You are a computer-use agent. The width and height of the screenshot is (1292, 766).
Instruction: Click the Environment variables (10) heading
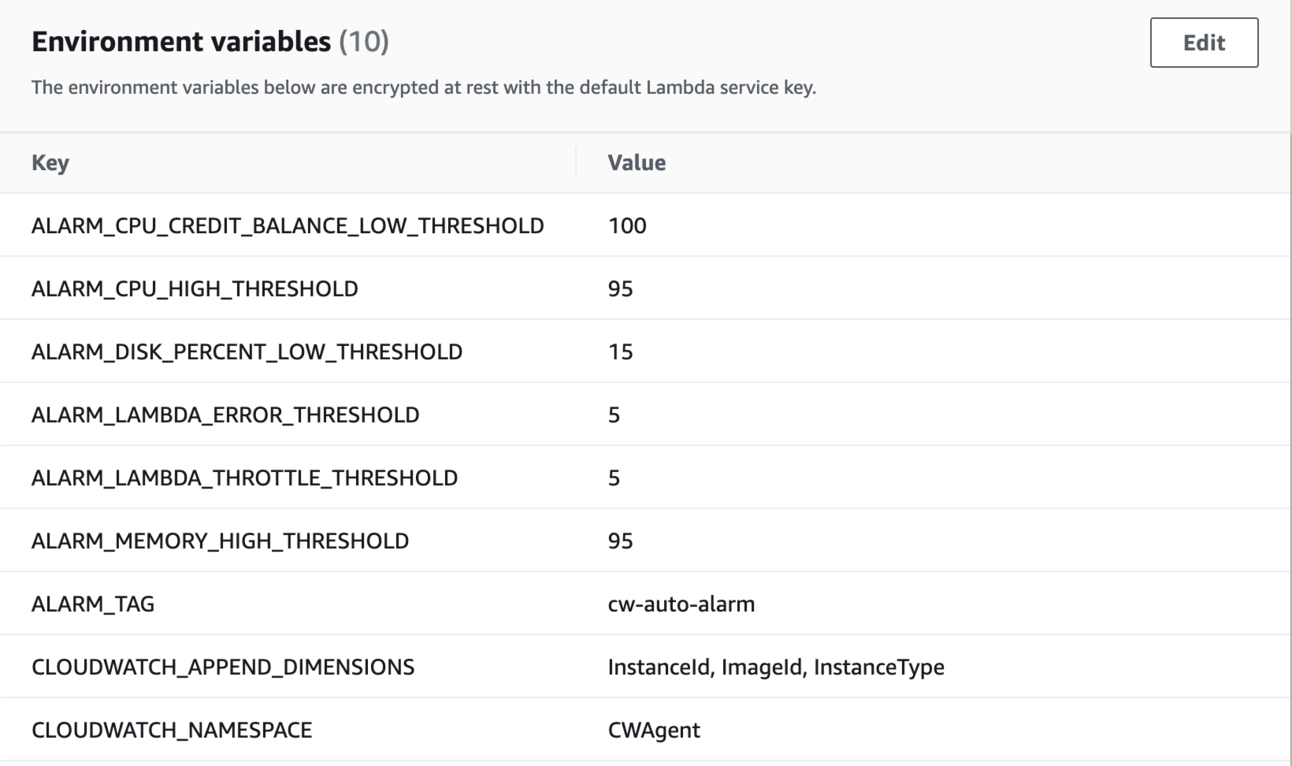pos(210,42)
